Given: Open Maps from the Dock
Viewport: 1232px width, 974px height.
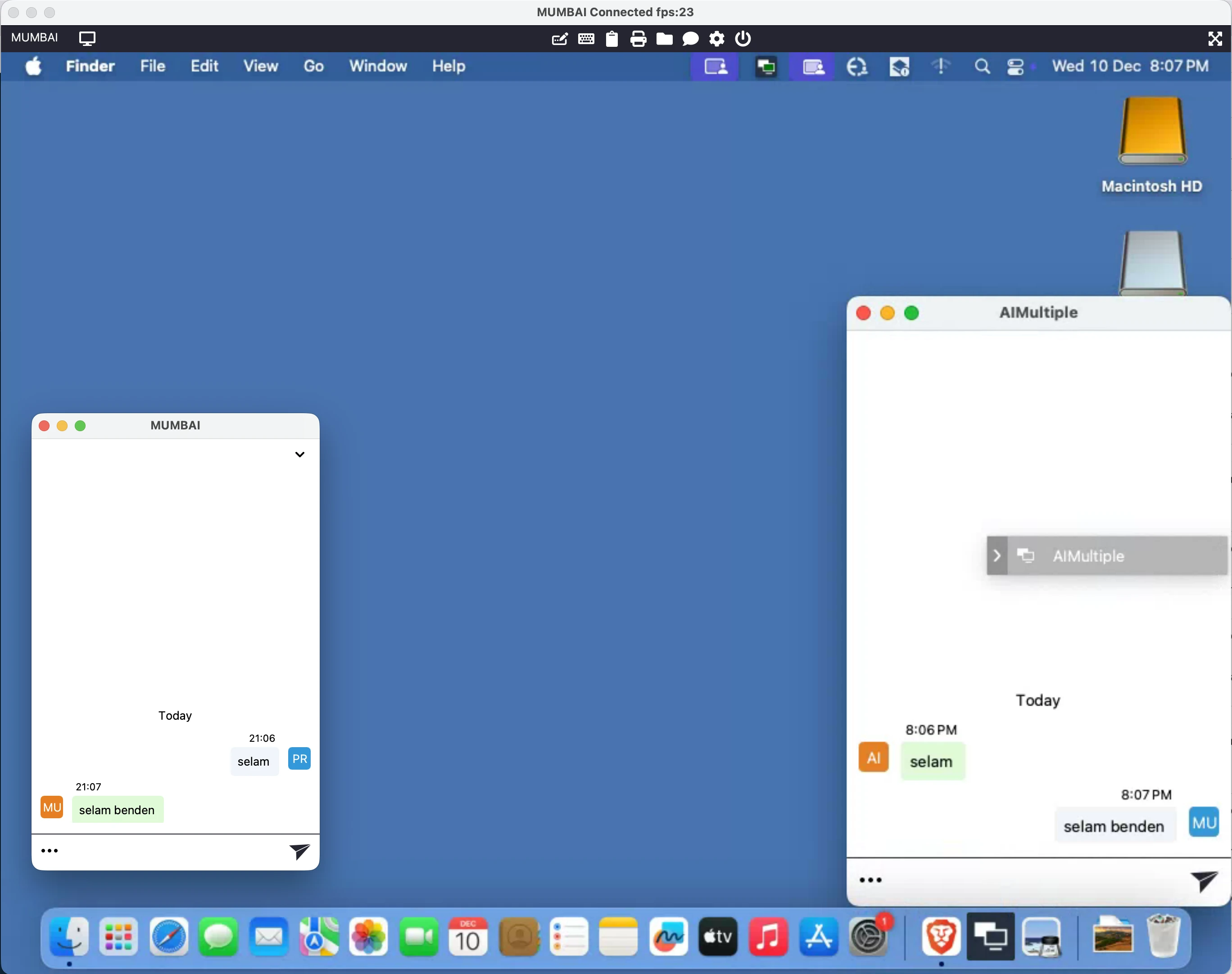Looking at the screenshot, I should click(319, 936).
